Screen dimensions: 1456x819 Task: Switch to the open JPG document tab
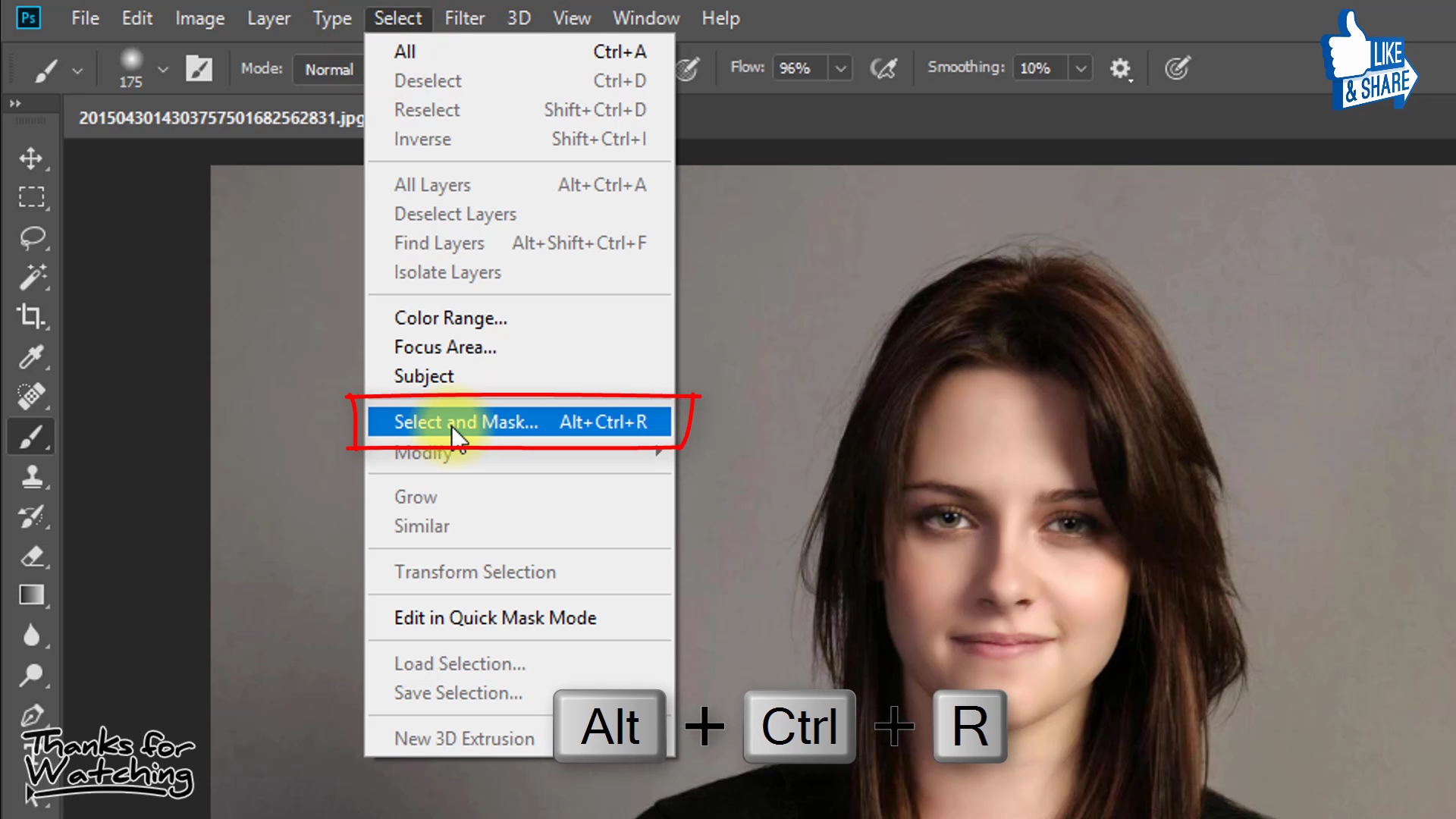(220, 118)
